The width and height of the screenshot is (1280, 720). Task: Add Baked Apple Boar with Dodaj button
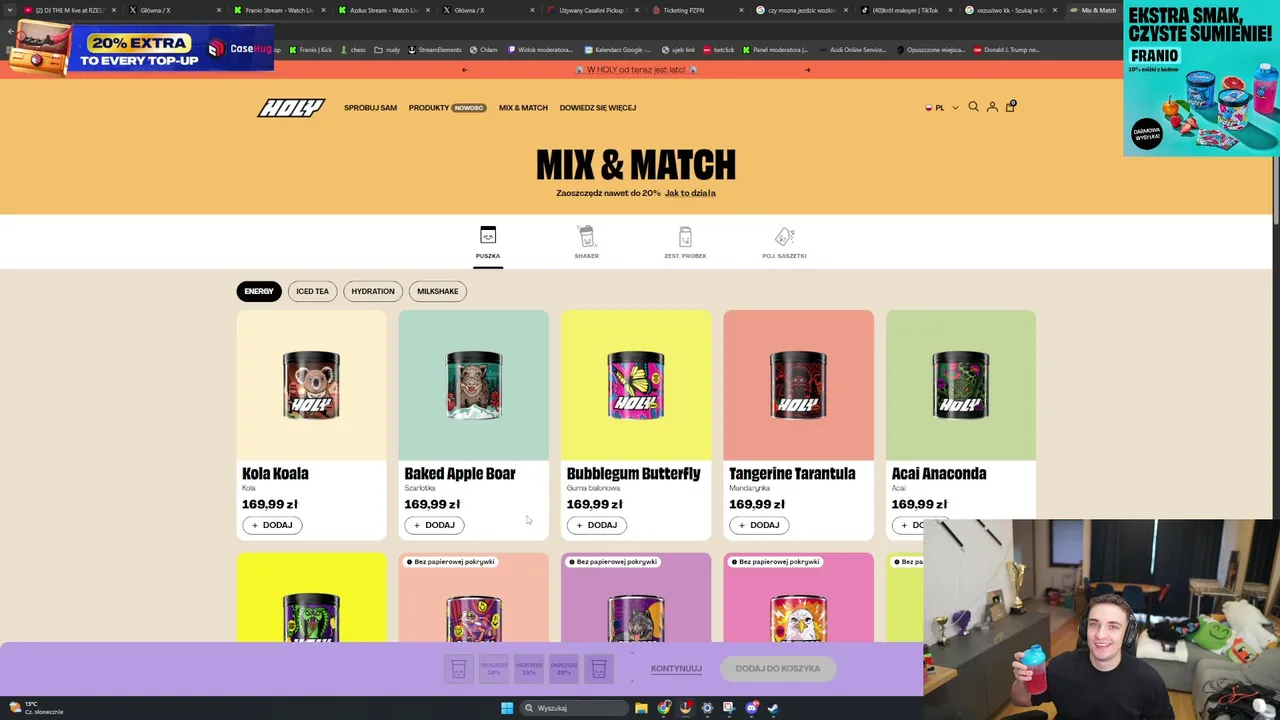(x=434, y=525)
